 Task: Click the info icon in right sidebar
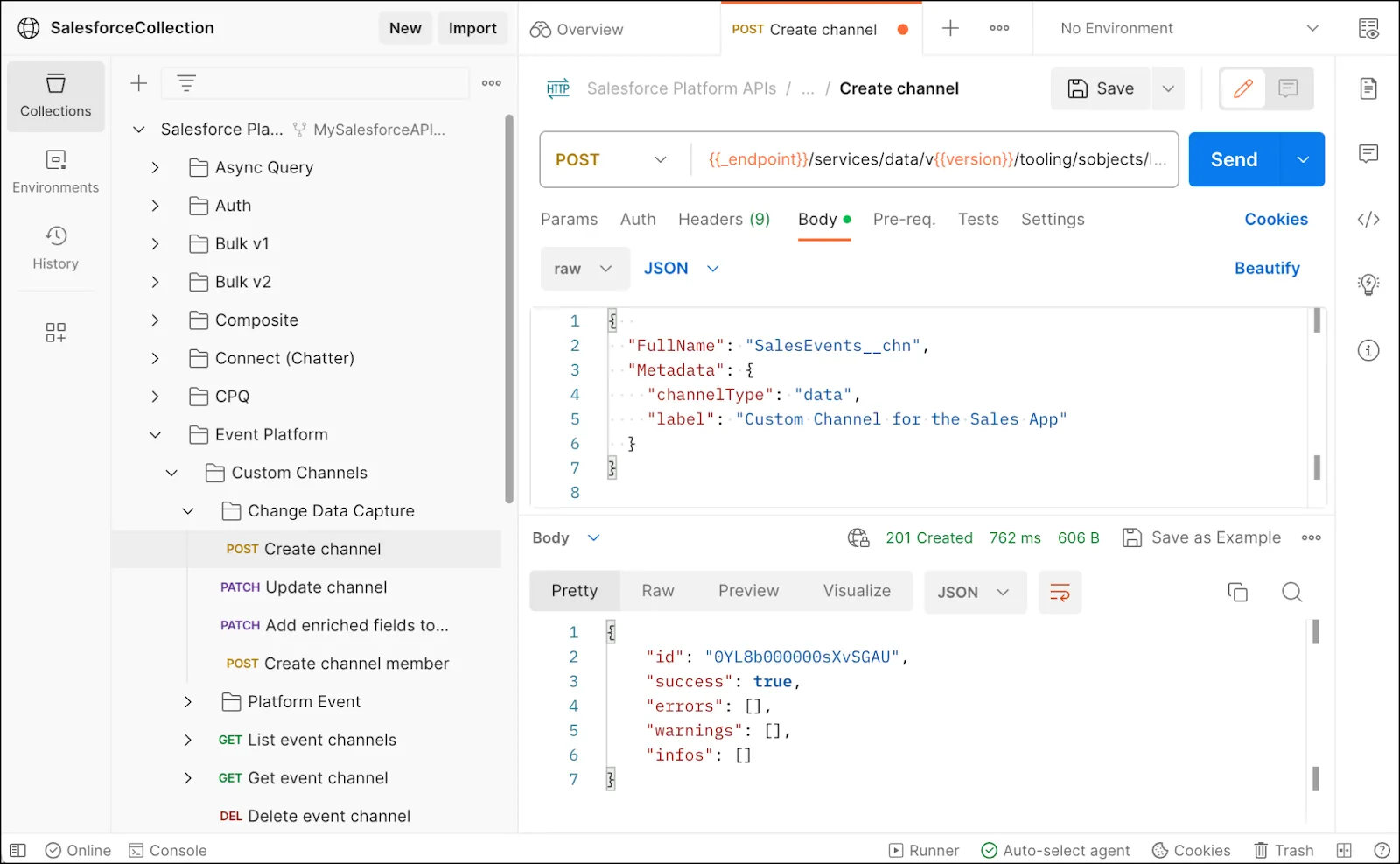1368,350
